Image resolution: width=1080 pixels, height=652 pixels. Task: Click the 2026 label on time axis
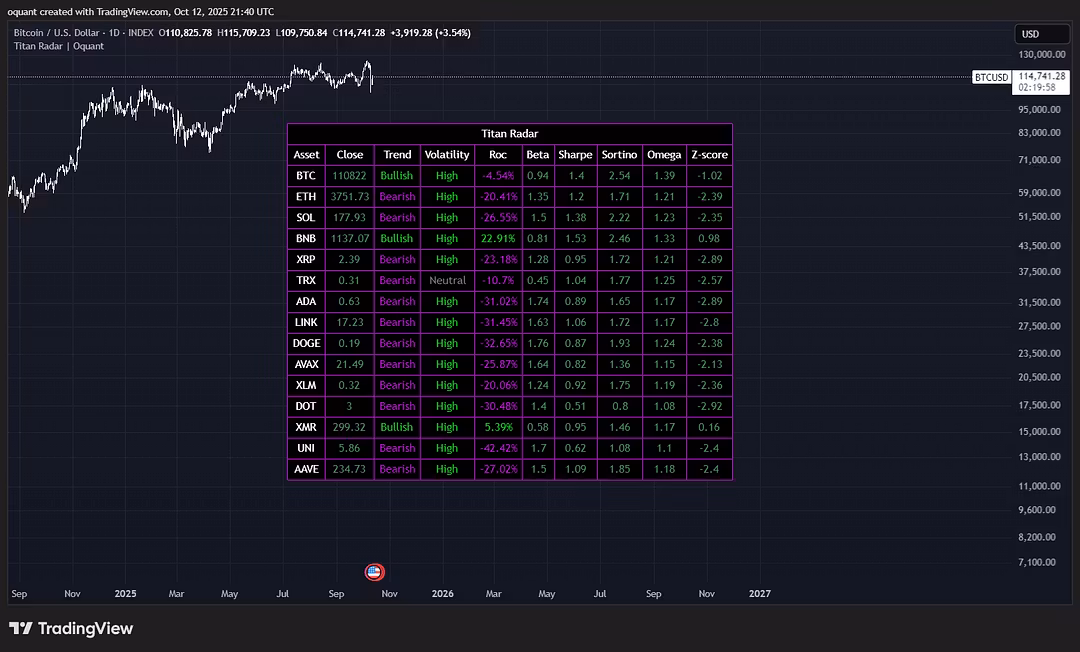click(x=442, y=594)
